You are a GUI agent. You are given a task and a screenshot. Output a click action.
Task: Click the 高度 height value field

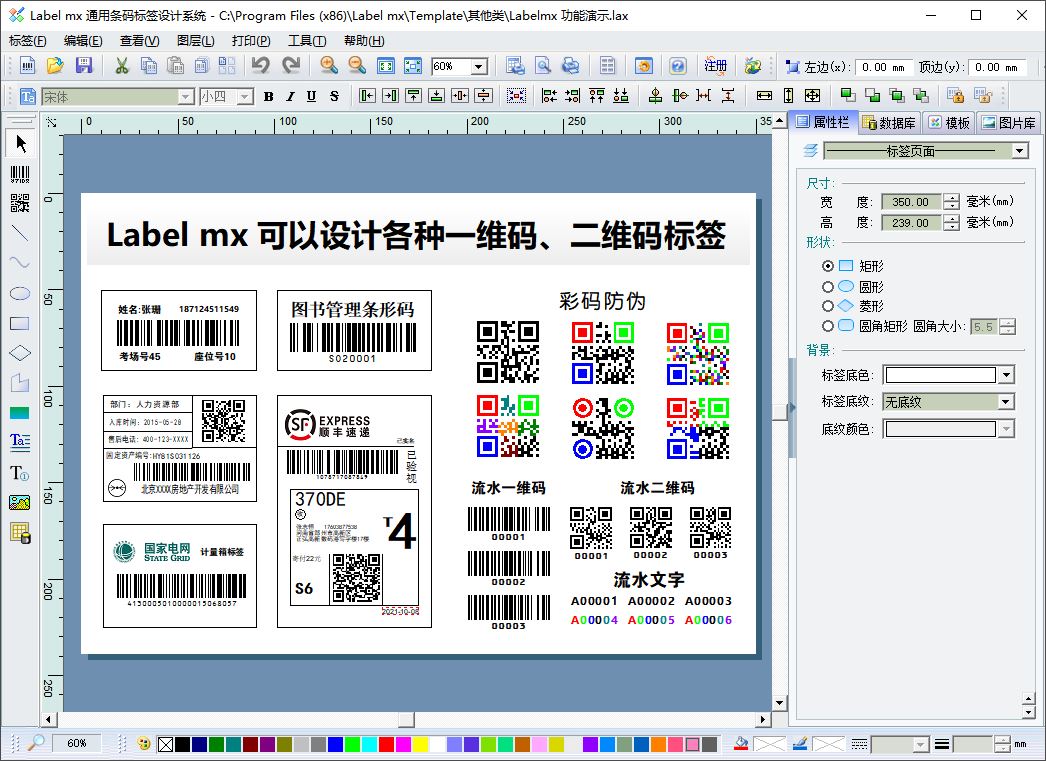coord(911,222)
